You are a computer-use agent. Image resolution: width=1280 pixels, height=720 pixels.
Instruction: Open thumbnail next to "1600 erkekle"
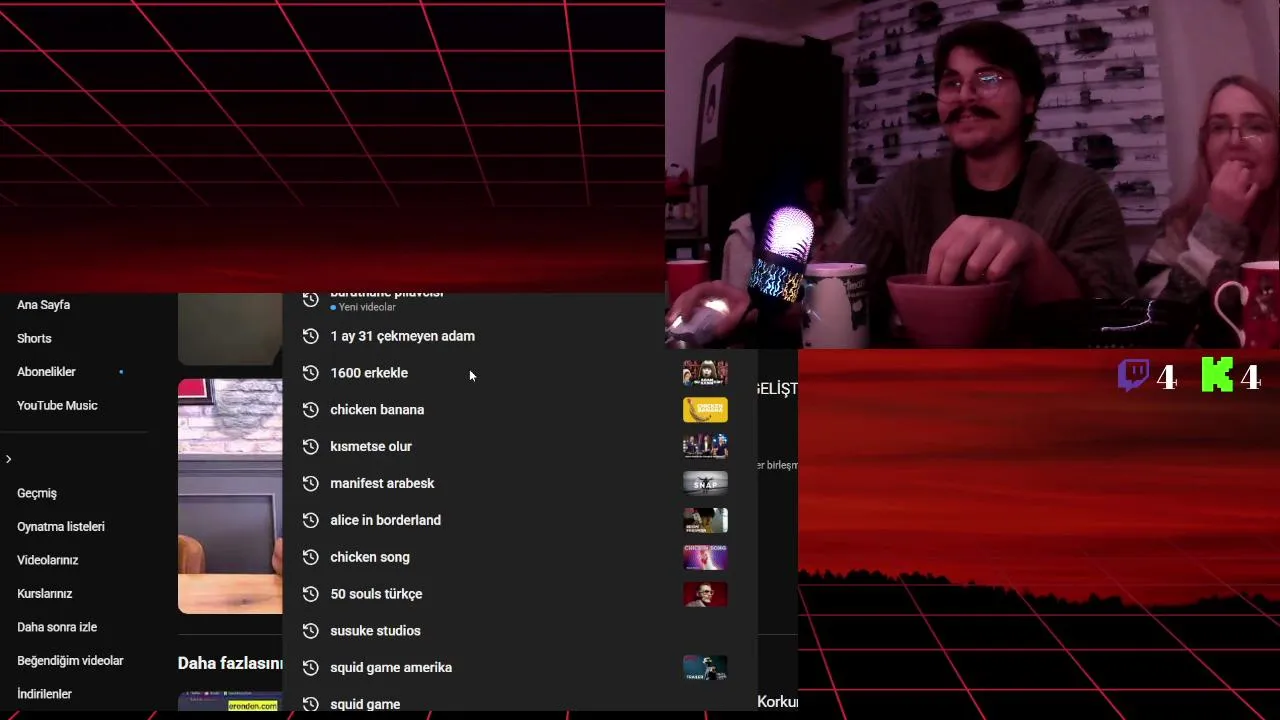(705, 373)
